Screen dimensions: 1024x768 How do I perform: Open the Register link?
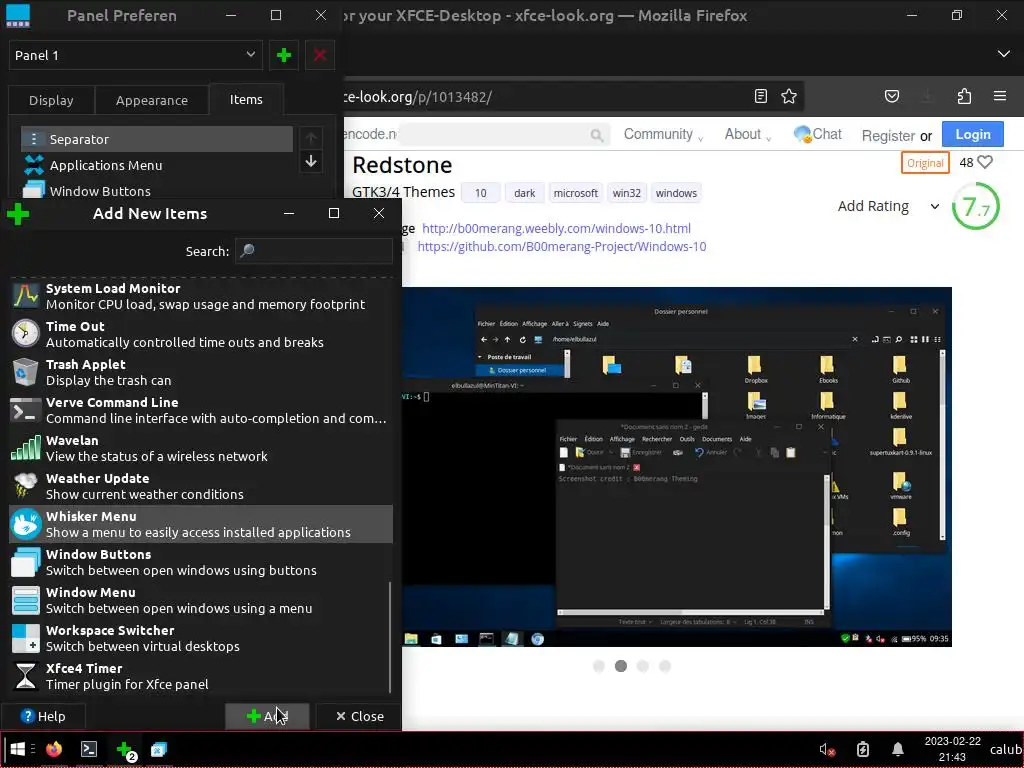click(888, 136)
